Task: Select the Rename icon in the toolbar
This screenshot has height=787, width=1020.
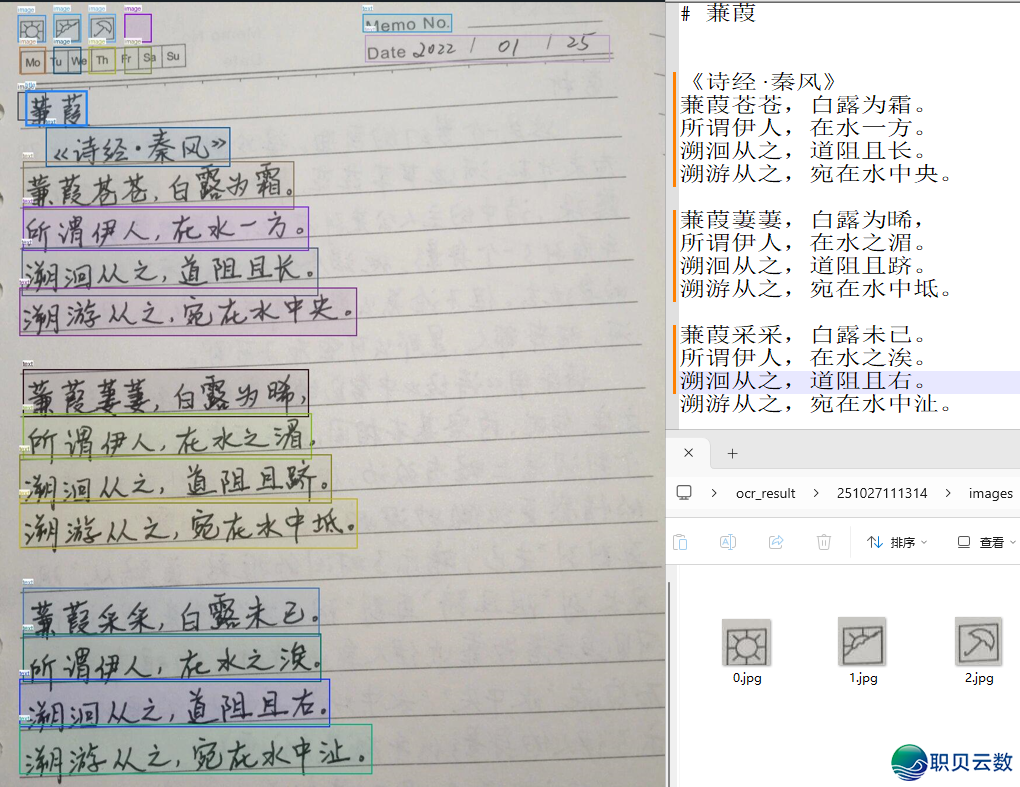Action: coord(727,541)
